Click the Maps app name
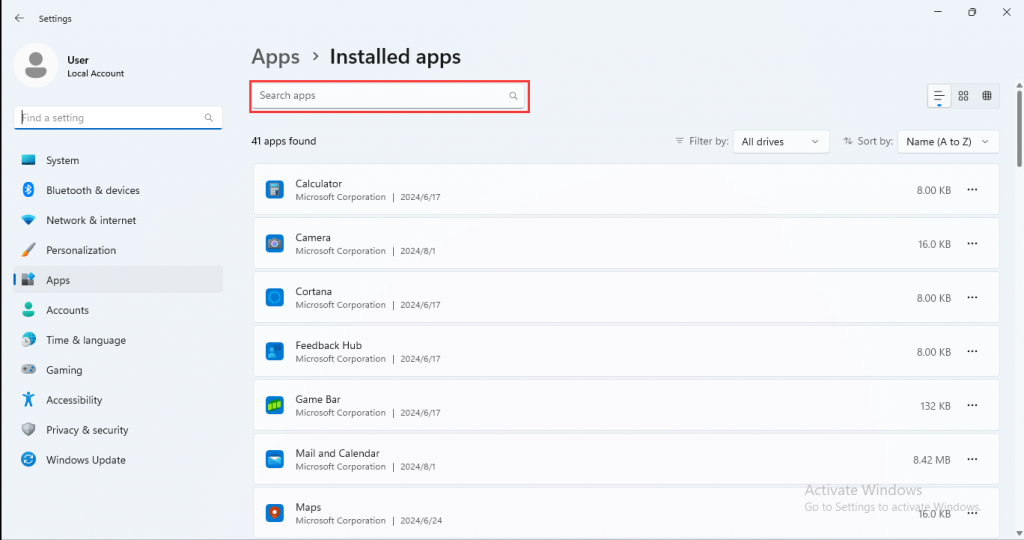 pyautogui.click(x=308, y=507)
